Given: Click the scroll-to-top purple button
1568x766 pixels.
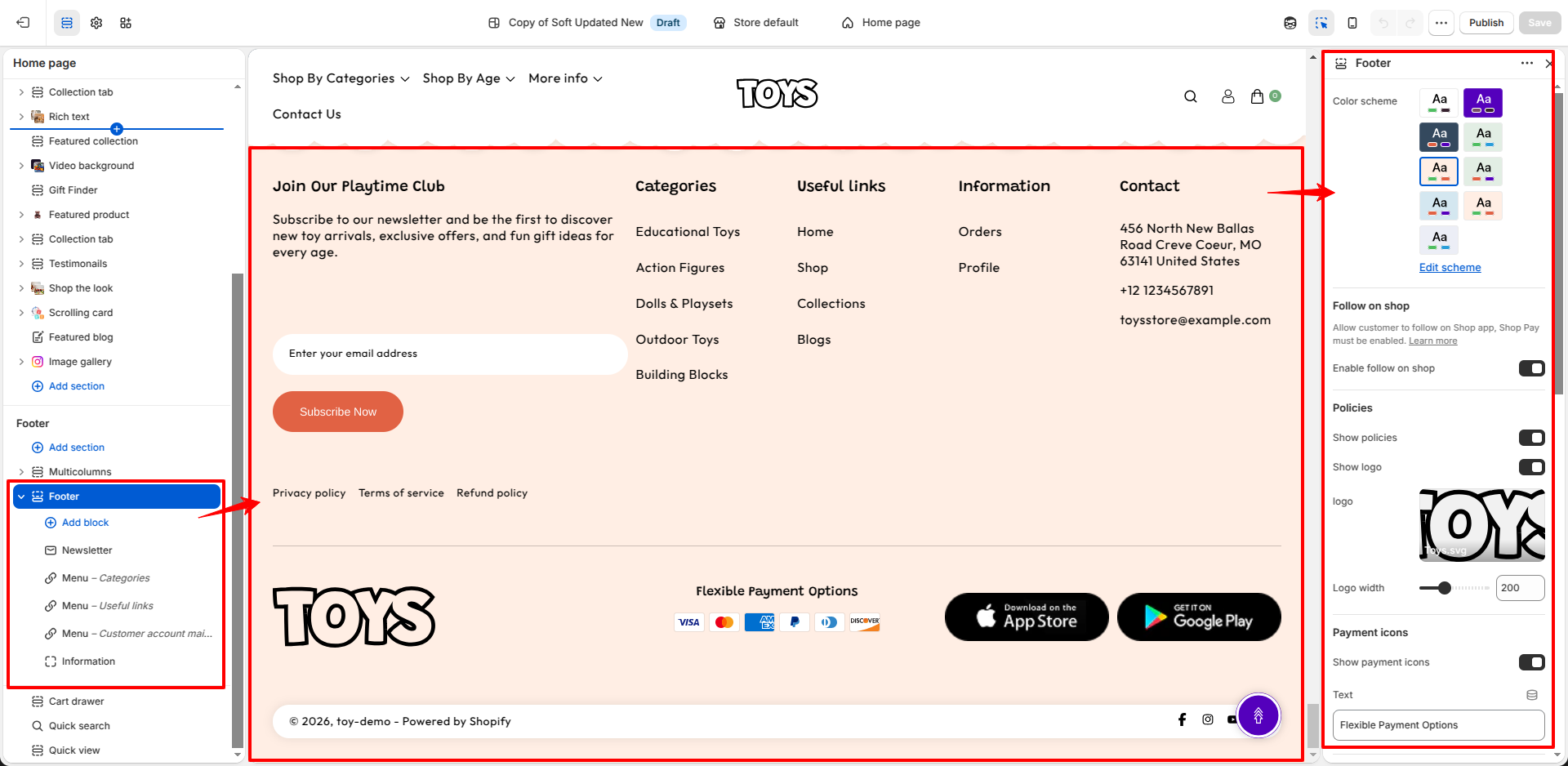Looking at the screenshot, I should tap(1258, 715).
